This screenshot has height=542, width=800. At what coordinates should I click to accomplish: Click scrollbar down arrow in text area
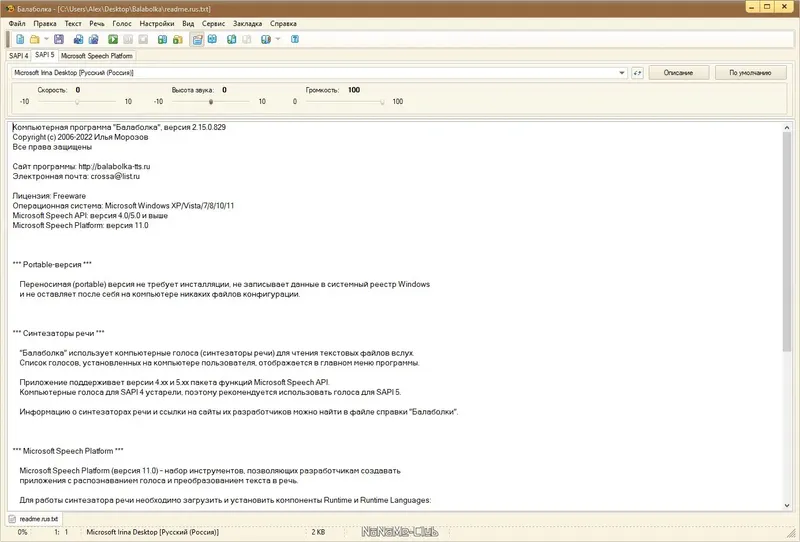(x=786, y=505)
